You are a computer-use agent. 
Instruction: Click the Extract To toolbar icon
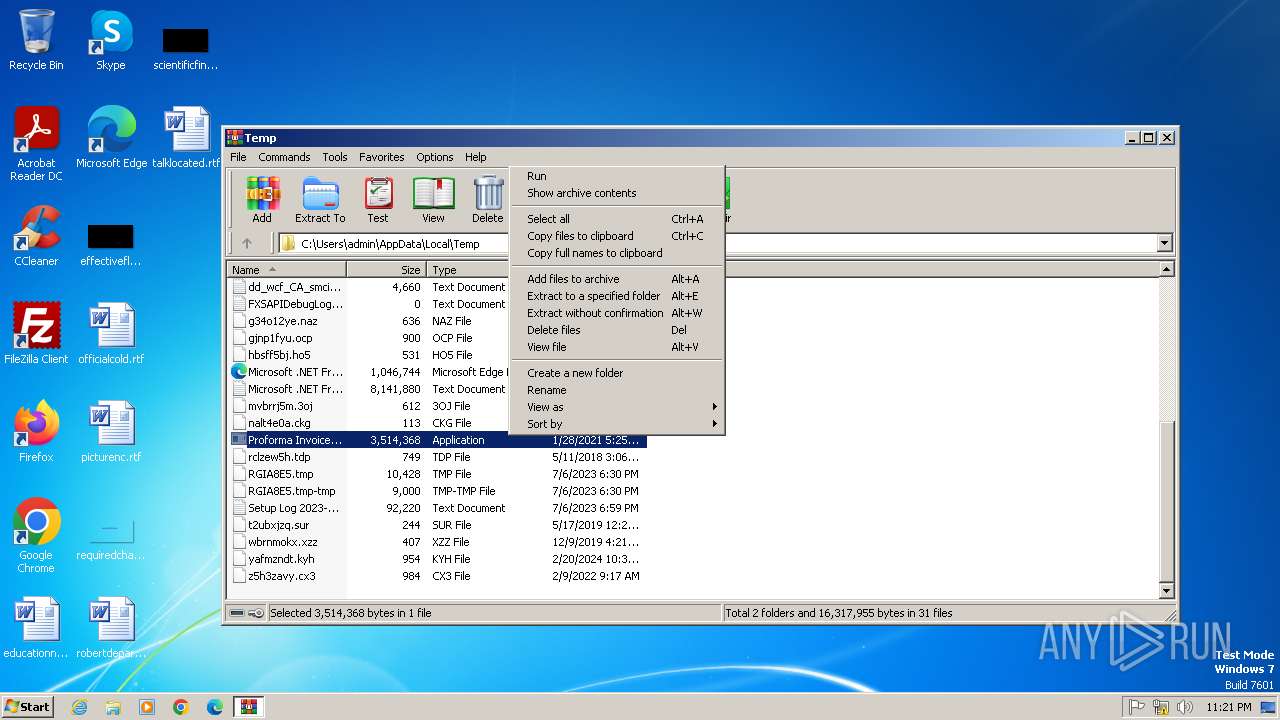[320, 200]
